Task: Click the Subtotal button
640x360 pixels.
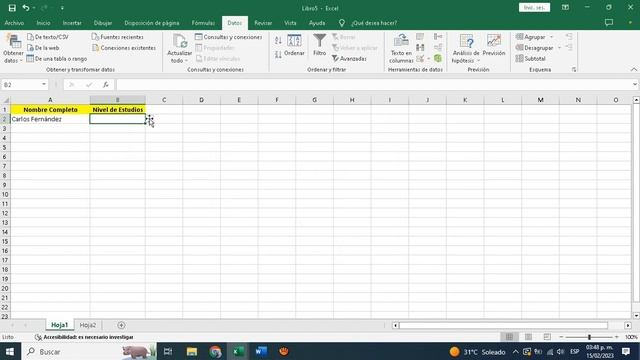Action: 531,59
